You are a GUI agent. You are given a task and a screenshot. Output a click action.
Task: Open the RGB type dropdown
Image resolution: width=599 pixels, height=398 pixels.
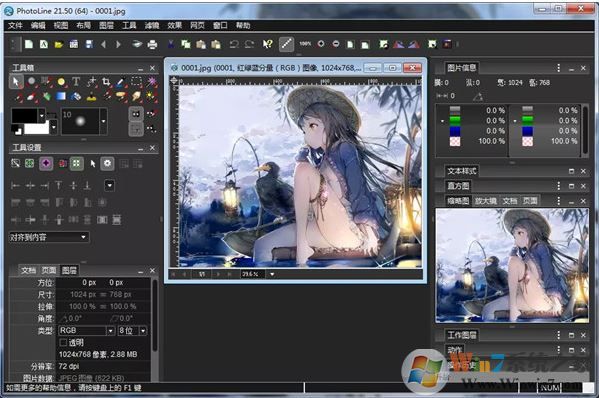(86, 330)
